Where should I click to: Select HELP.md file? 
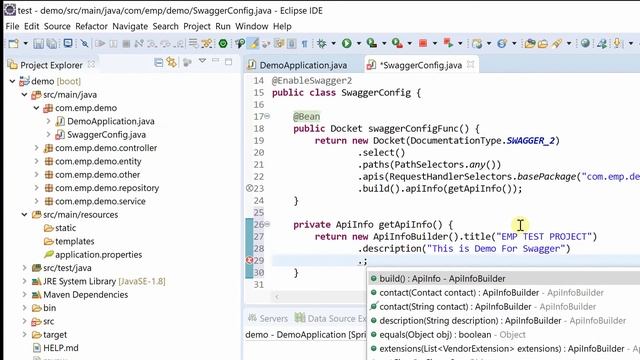tap(60, 348)
